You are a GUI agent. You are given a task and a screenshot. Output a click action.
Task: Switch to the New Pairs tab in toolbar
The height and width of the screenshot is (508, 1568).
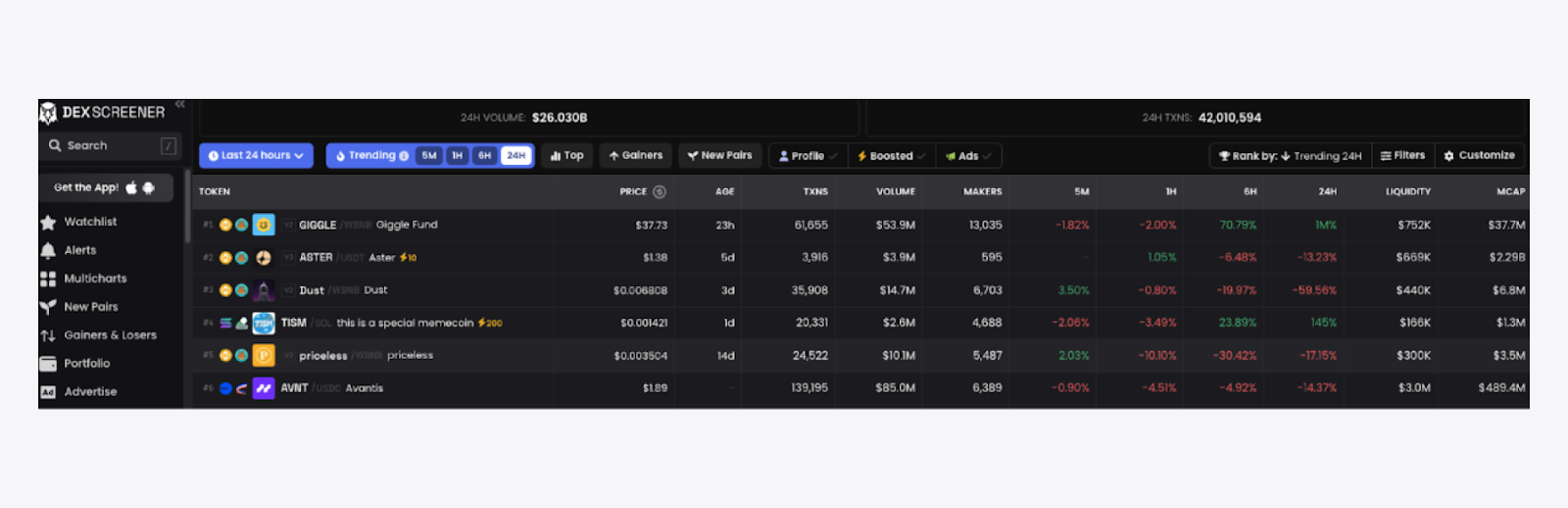719,155
